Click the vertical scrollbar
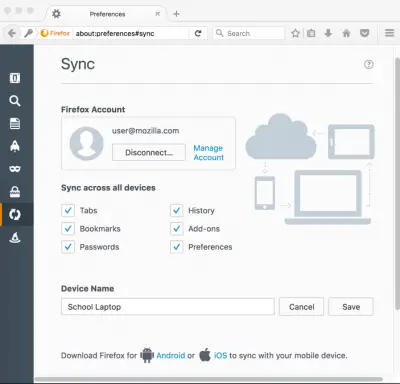Screen dimensions: 400x384 click(x=397, y=183)
